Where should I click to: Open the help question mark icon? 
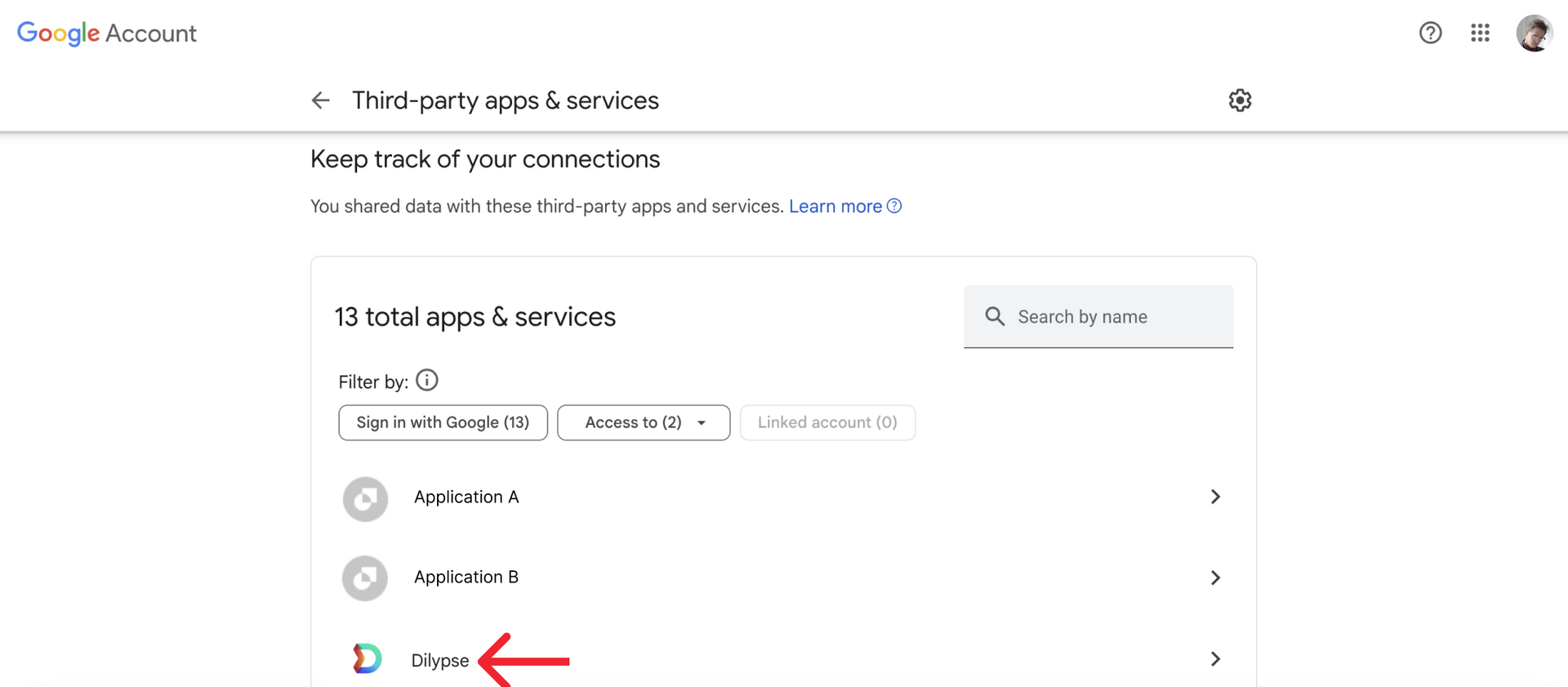point(1430,33)
